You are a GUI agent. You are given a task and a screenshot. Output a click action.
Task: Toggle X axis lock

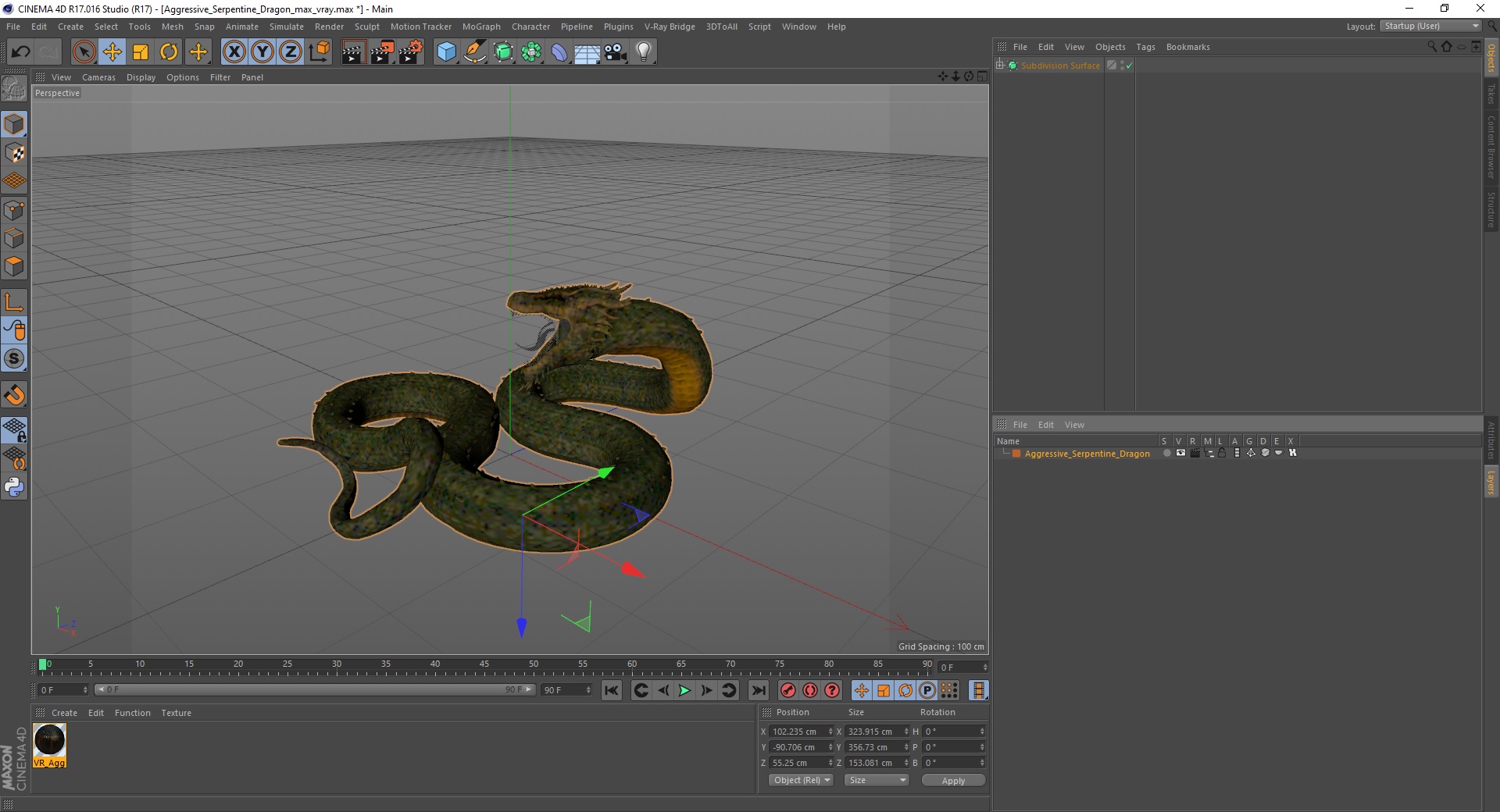234,52
